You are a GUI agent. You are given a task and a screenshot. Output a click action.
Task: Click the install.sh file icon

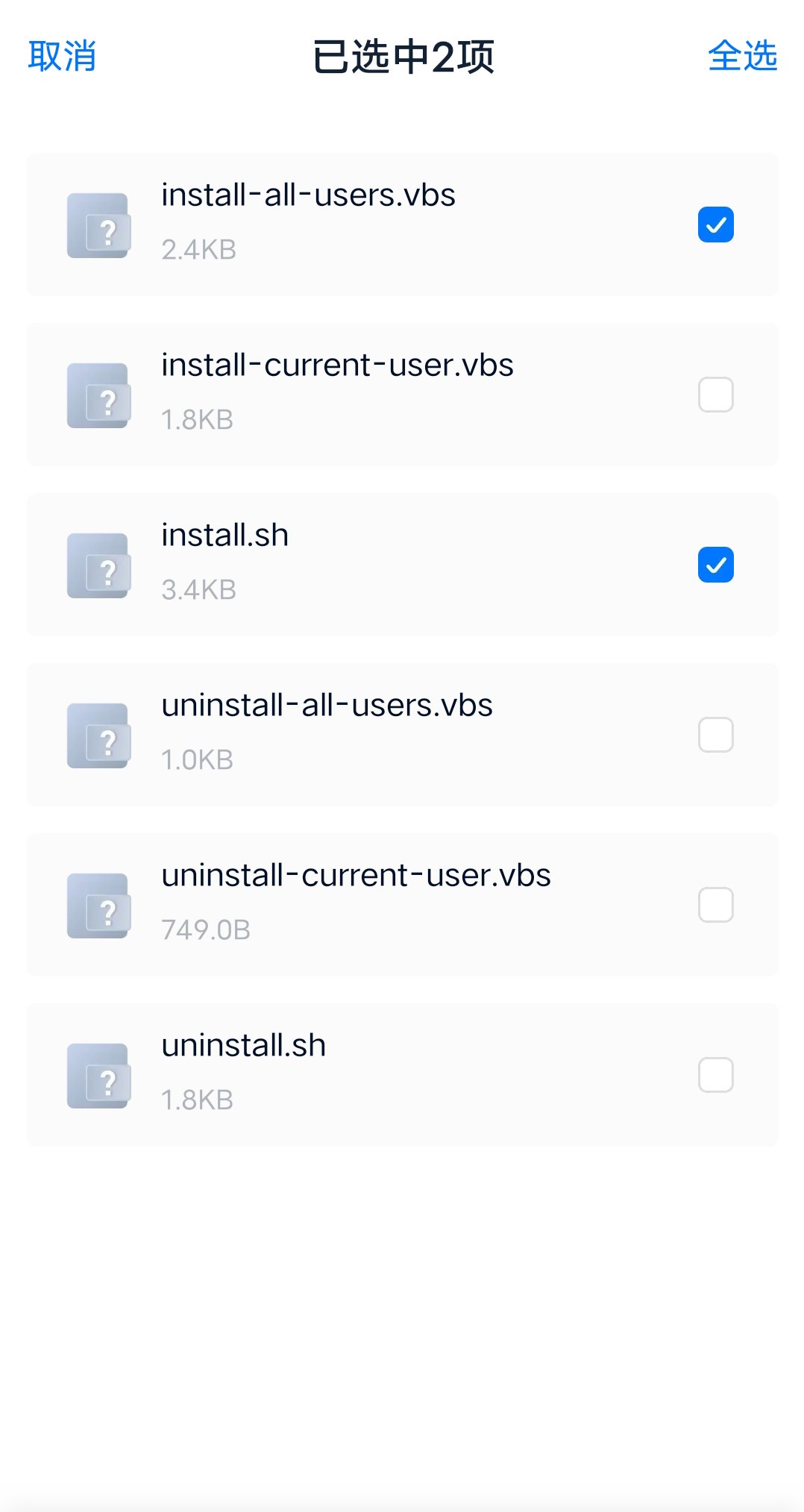[98, 565]
